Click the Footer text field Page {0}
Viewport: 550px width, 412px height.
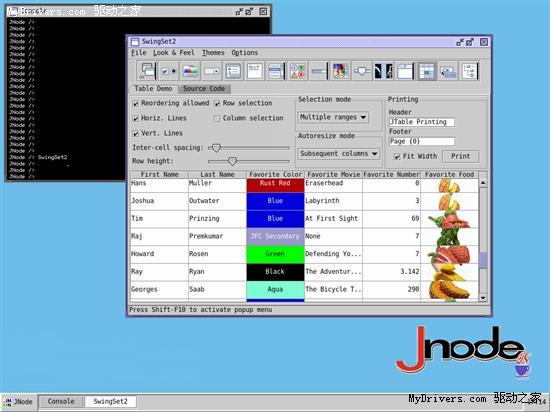coord(422,141)
